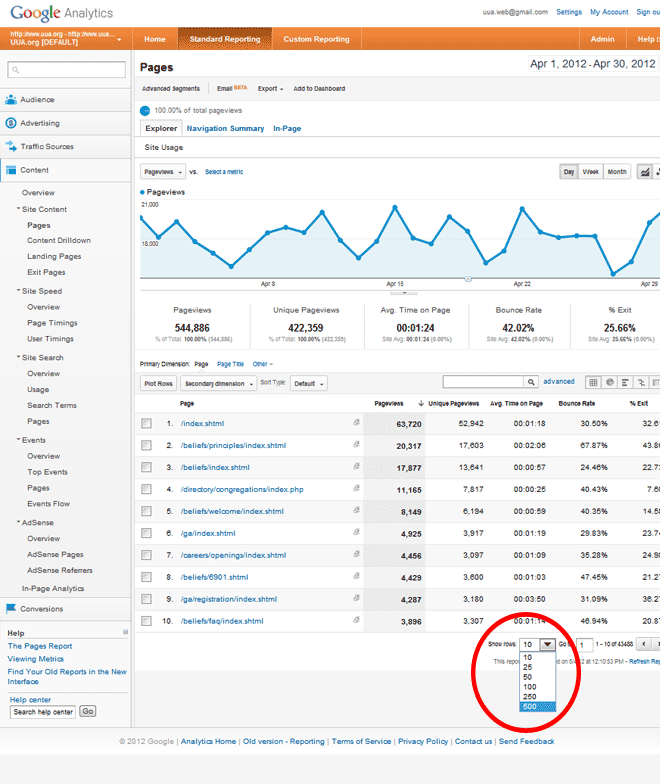Open the Export dropdown
660x784 pixels.
click(270, 88)
